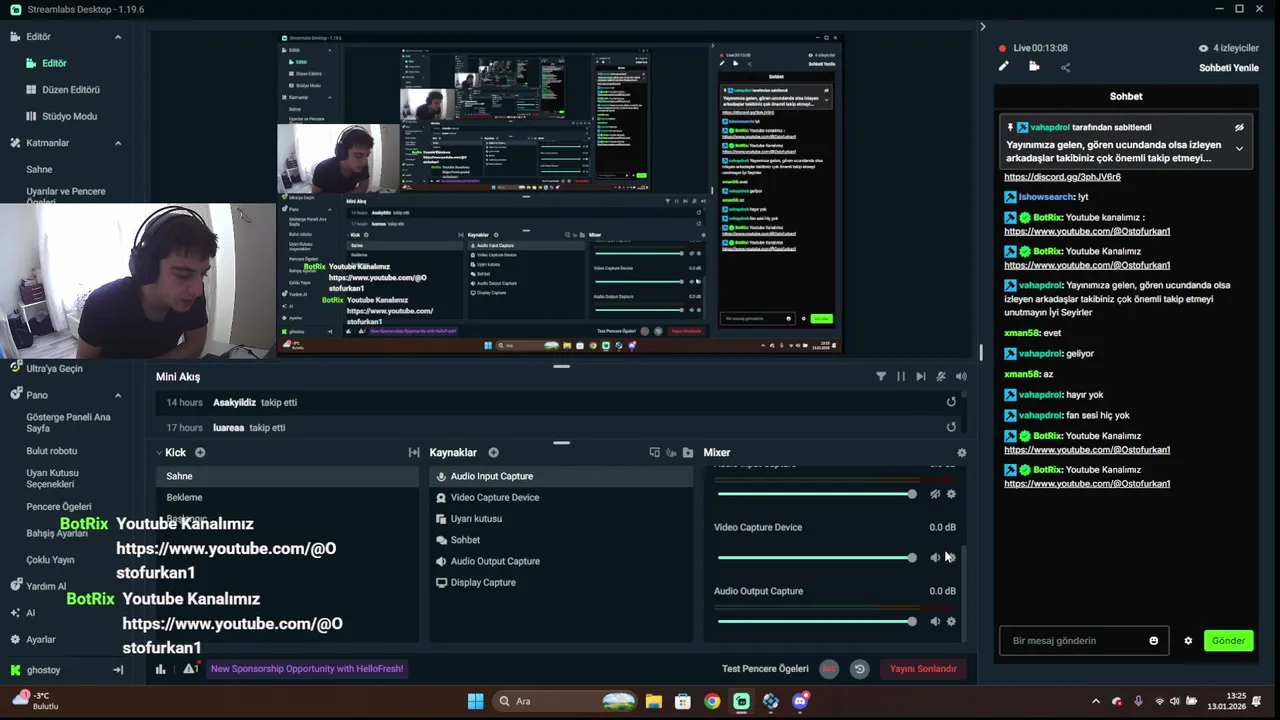Open Ayarlar settings in sidebar
This screenshot has width=1280, height=720.
pyautogui.click(x=33, y=639)
